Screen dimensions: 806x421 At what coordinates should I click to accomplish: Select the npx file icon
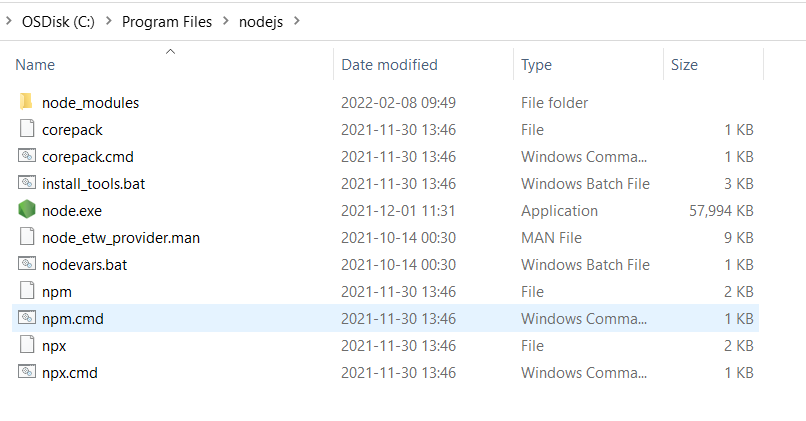[x=27, y=345]
